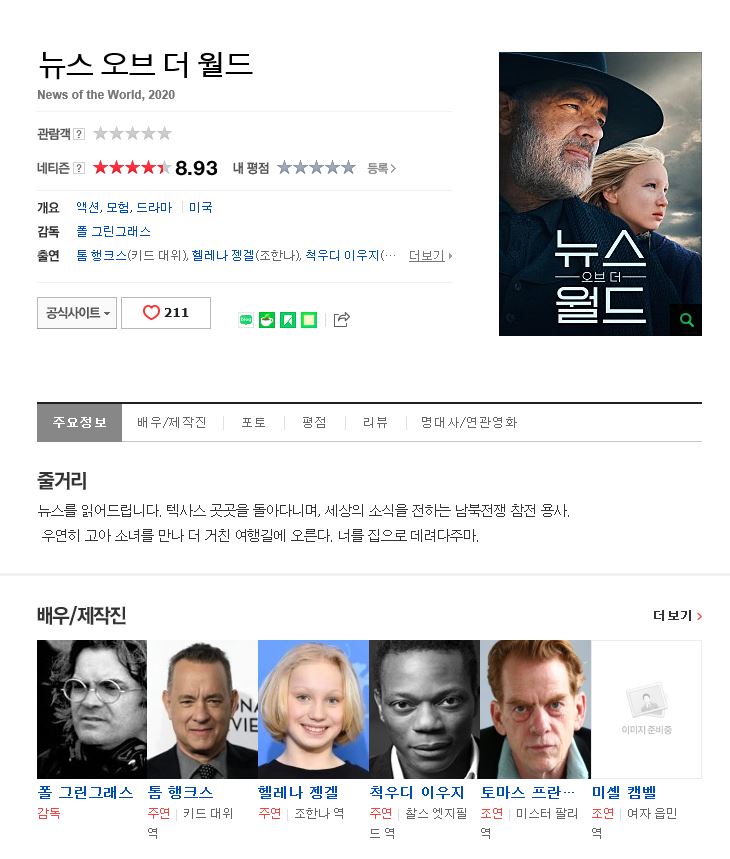
Task: Open 톰 행크스 cast photo
Action: pos(202,709)
